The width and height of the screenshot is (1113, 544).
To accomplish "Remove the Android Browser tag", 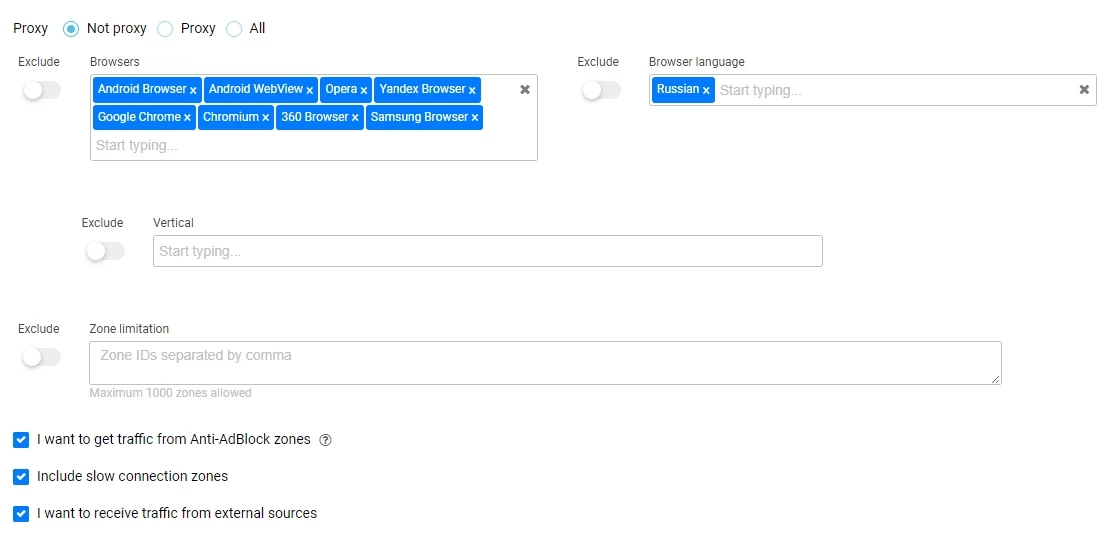I will coord(193,90).
